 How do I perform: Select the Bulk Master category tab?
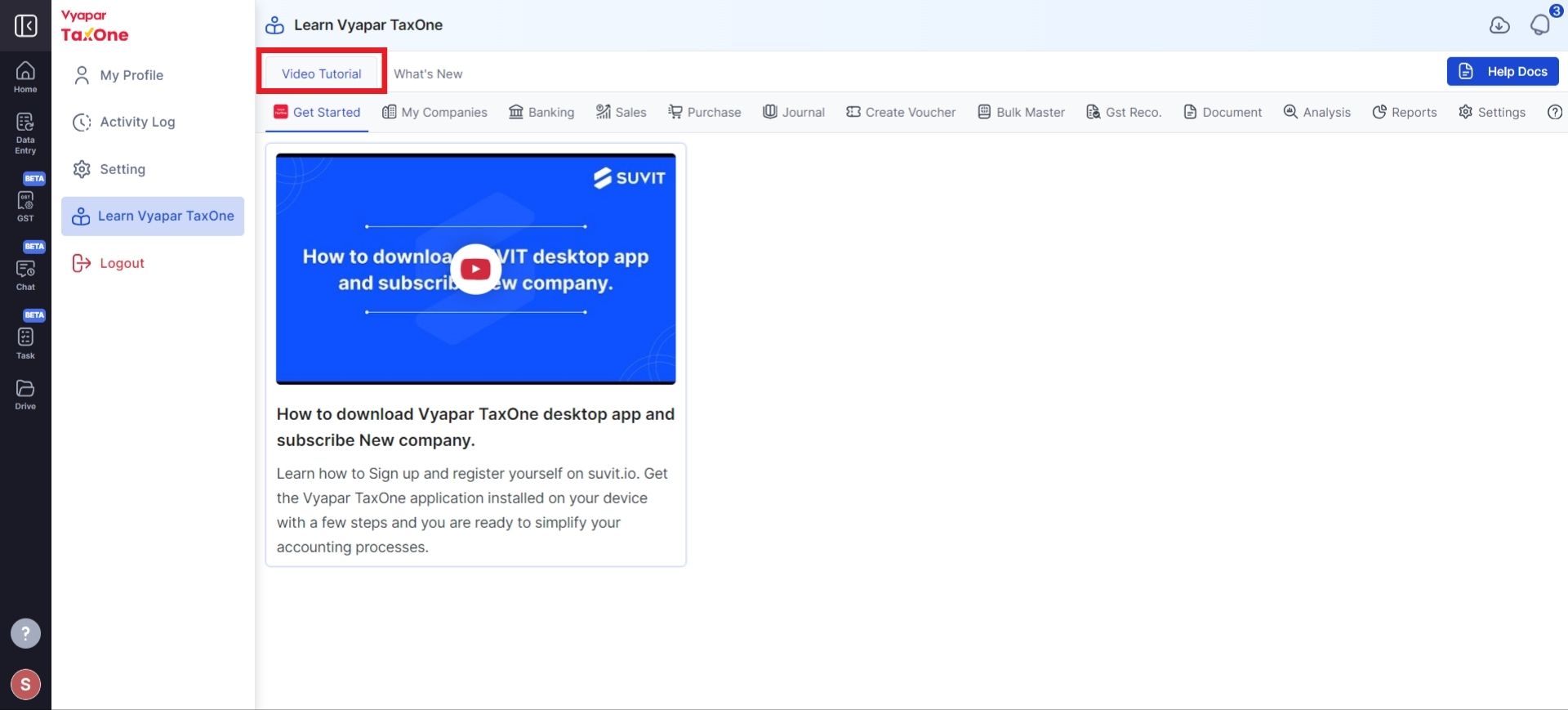tap(1022, 112)
